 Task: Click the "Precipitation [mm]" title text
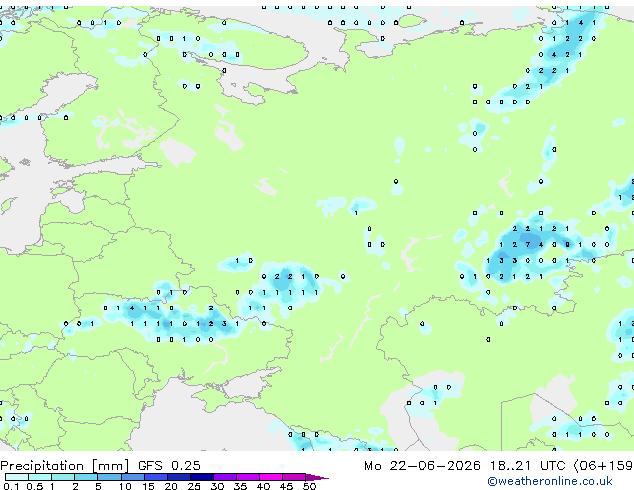point(65,466)
